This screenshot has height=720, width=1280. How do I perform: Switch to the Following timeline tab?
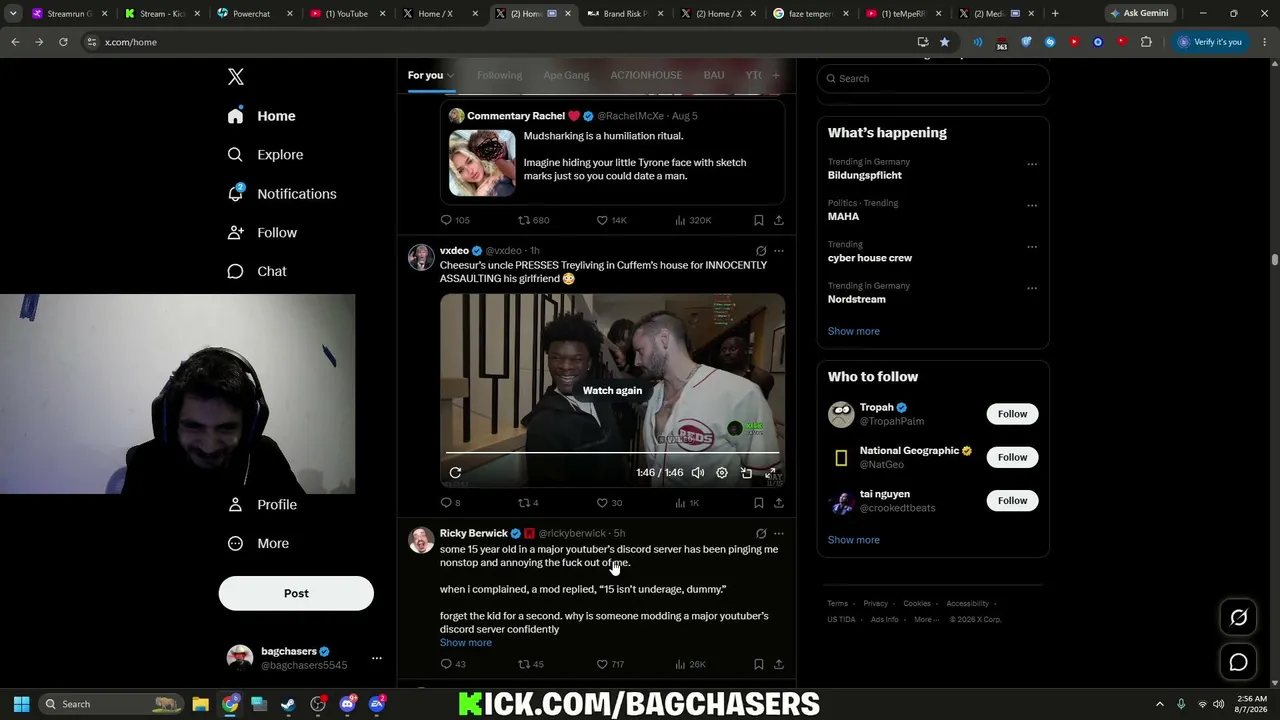[x=499, y=76]
